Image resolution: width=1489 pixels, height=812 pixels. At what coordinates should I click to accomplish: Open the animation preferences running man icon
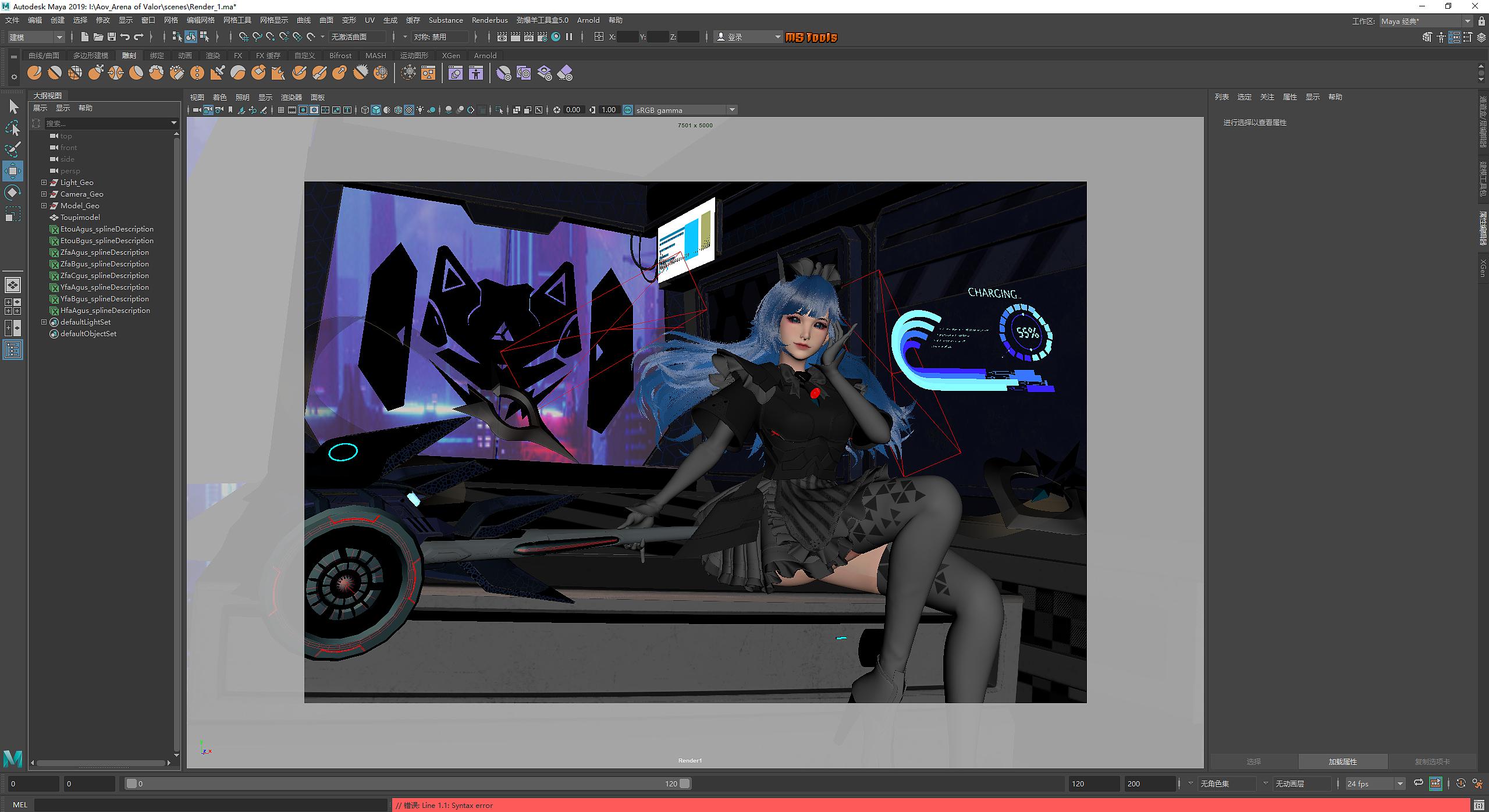tap(1477, 783)
